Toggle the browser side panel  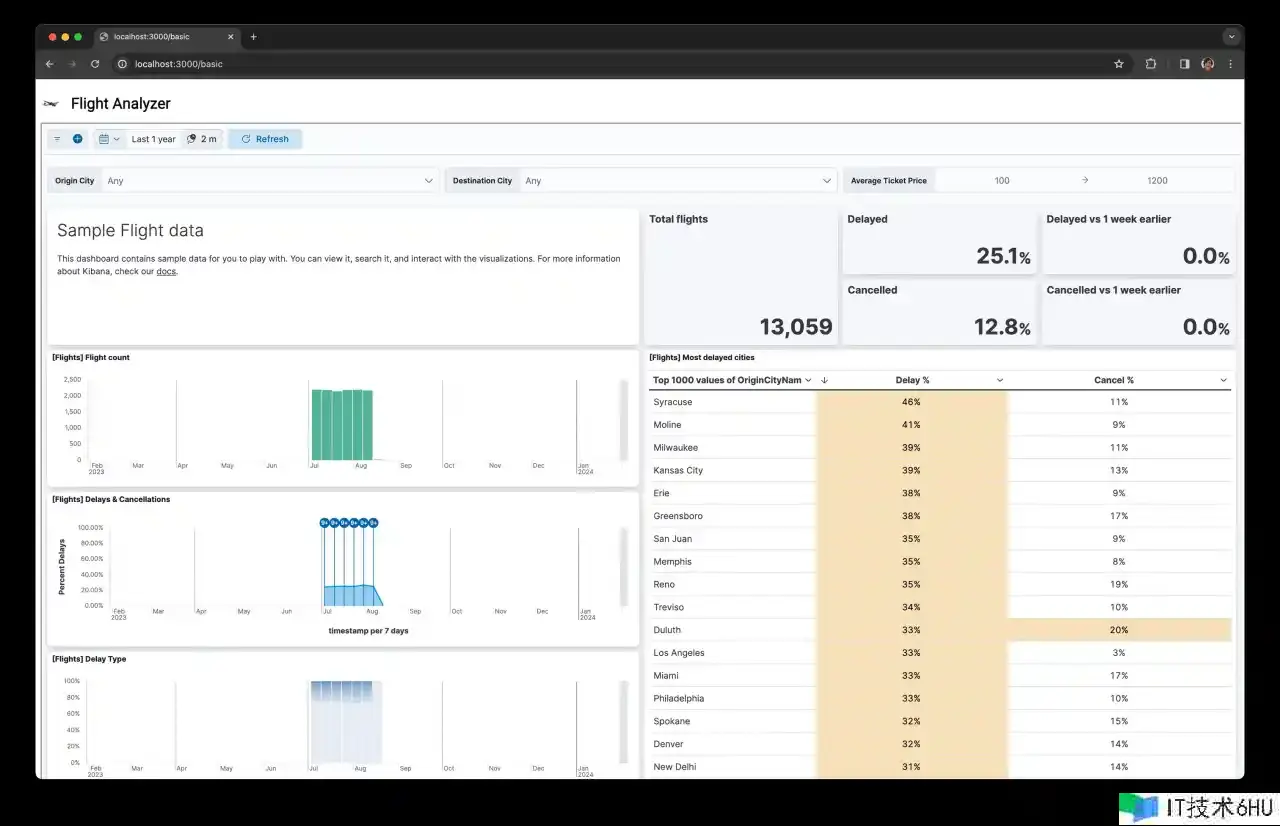1184,64
